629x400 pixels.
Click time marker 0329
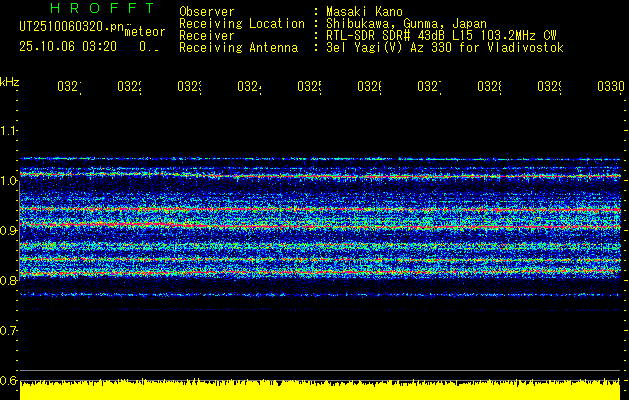pyautogui.click(x=549, y=86)
